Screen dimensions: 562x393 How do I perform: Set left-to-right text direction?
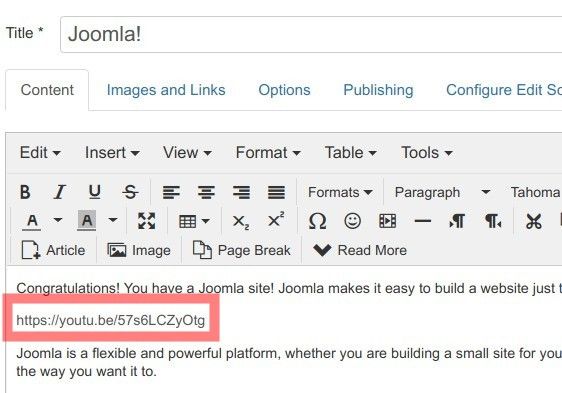pyautogui.click(x=457, y=221)
